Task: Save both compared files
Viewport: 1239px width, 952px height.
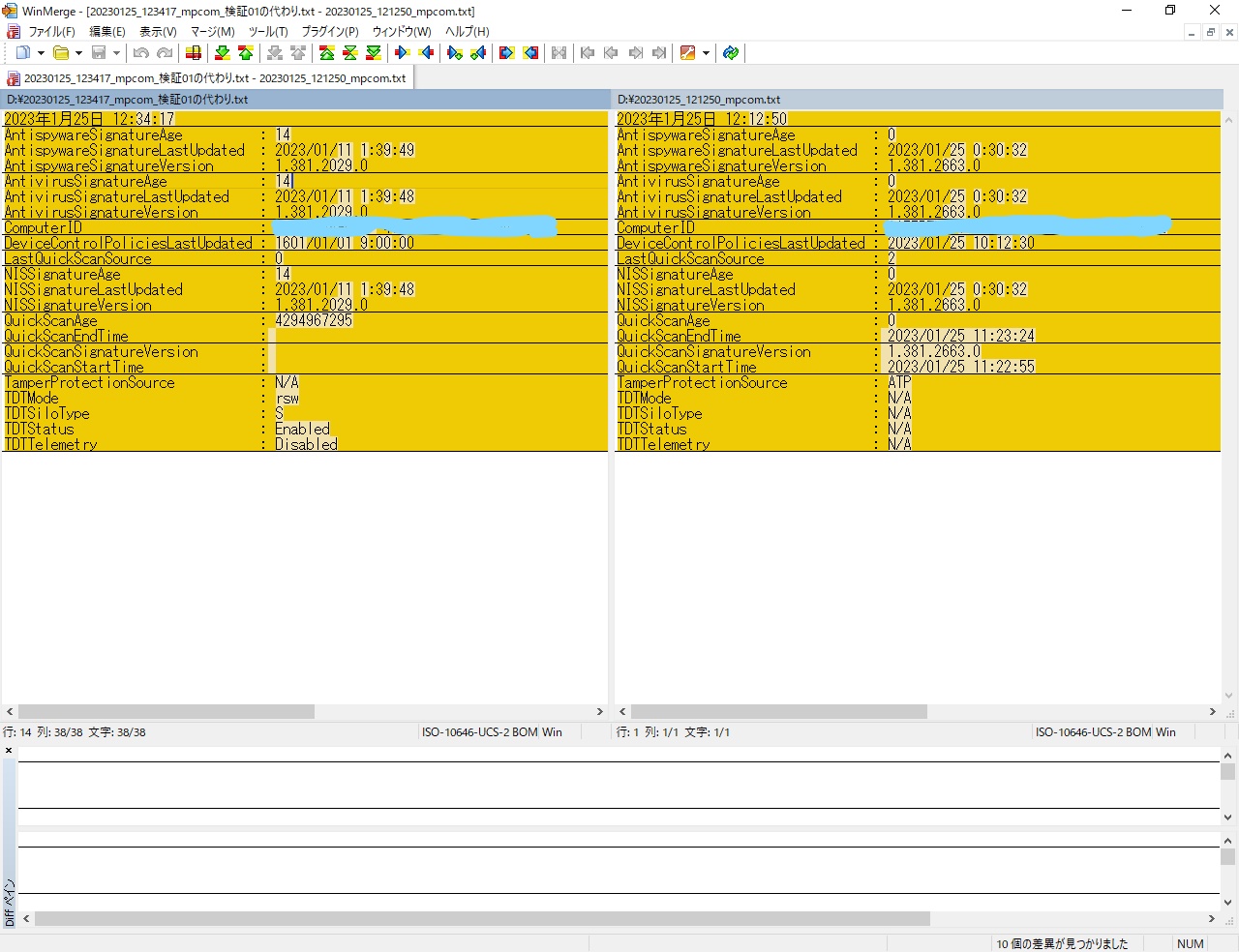Action: click(99, 52)
